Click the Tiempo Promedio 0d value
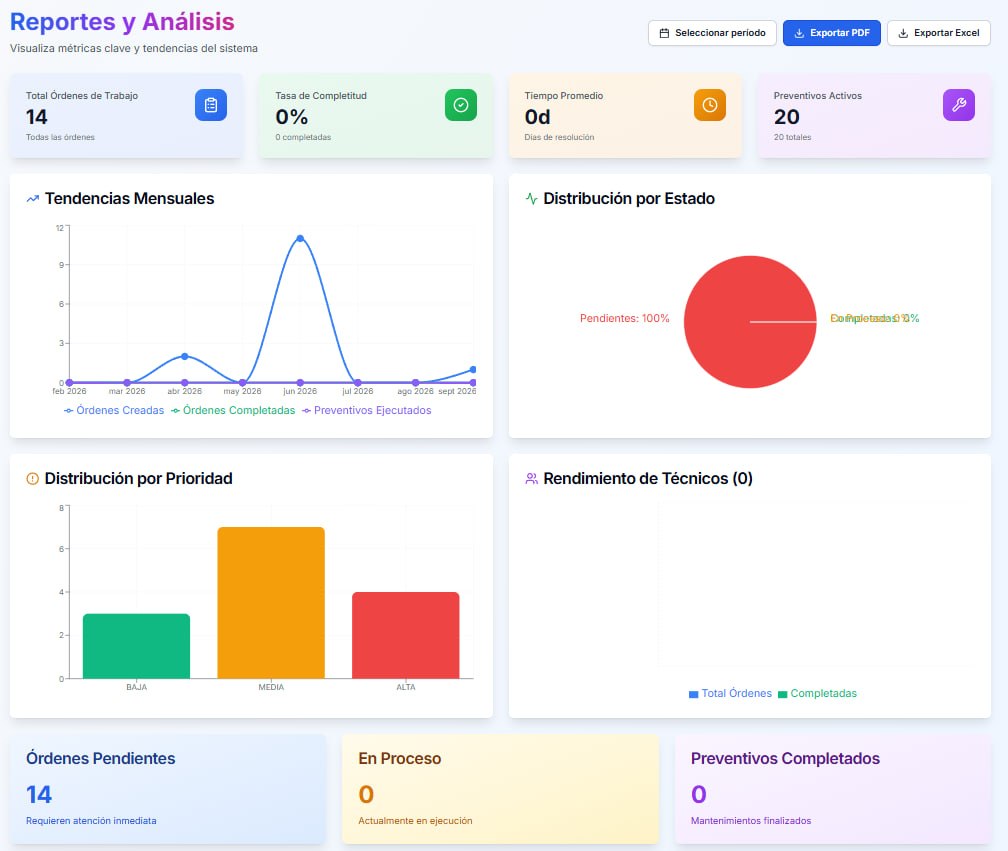This screenshot has width=1008, height=851. 537,117
